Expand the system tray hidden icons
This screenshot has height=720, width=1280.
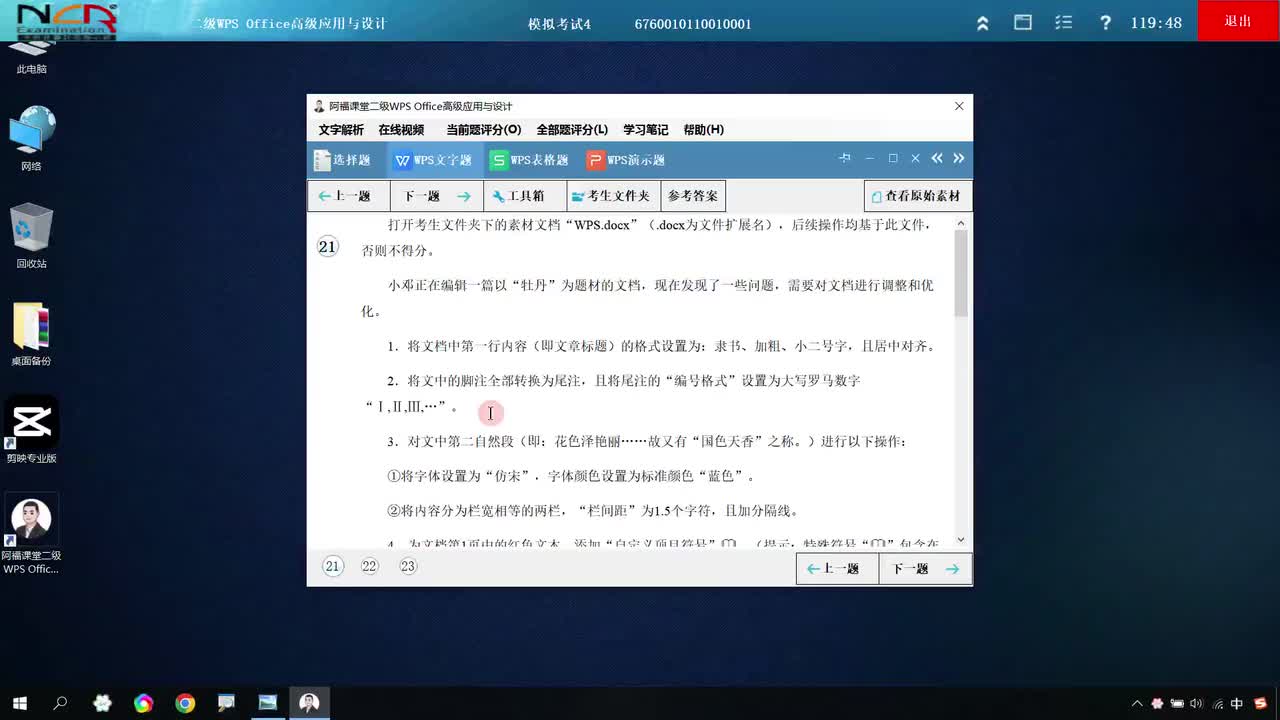pos(1137,704)
